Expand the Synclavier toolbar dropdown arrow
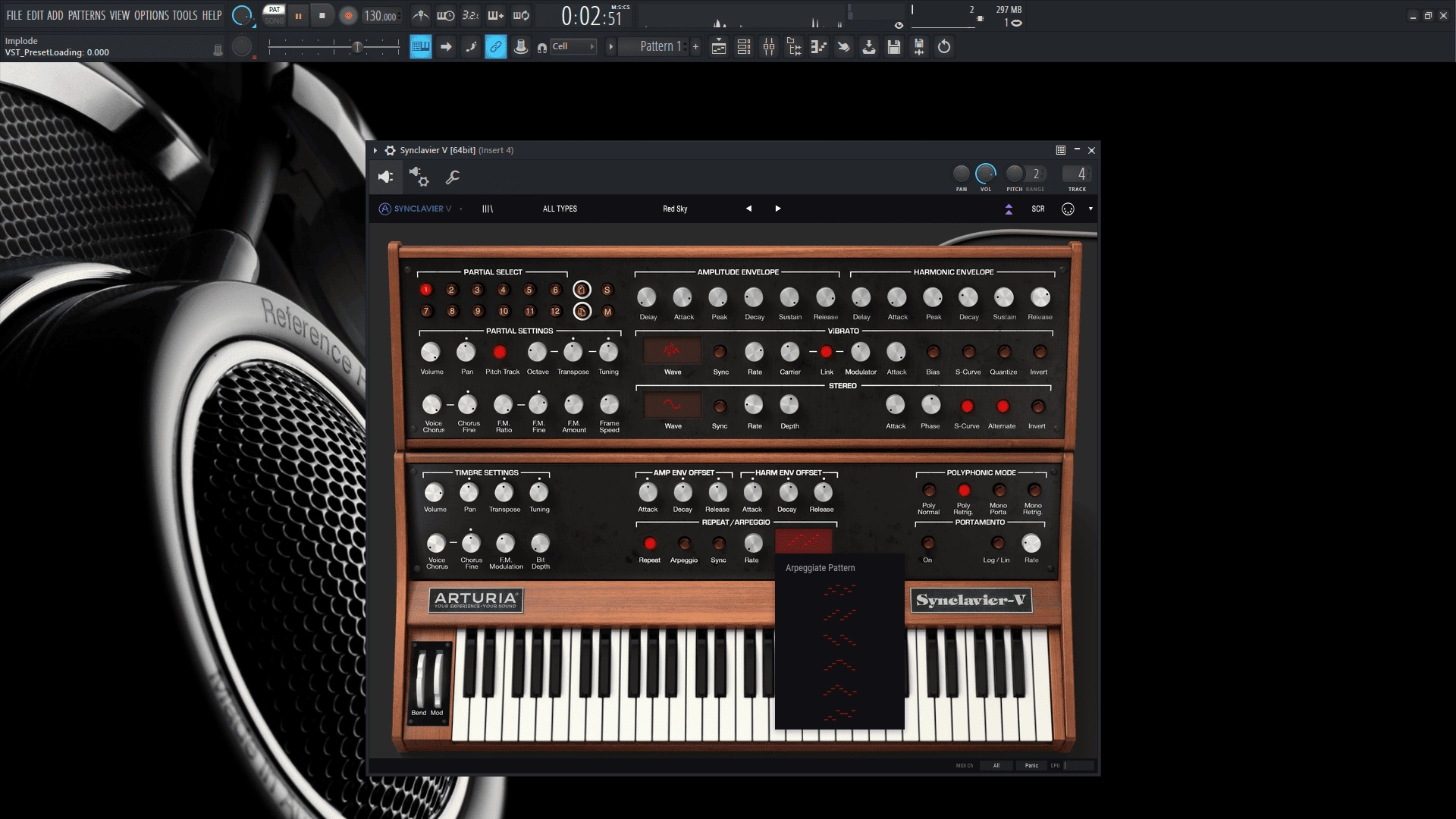This screenshot has height=819, width=1456. pos(1090,209)
